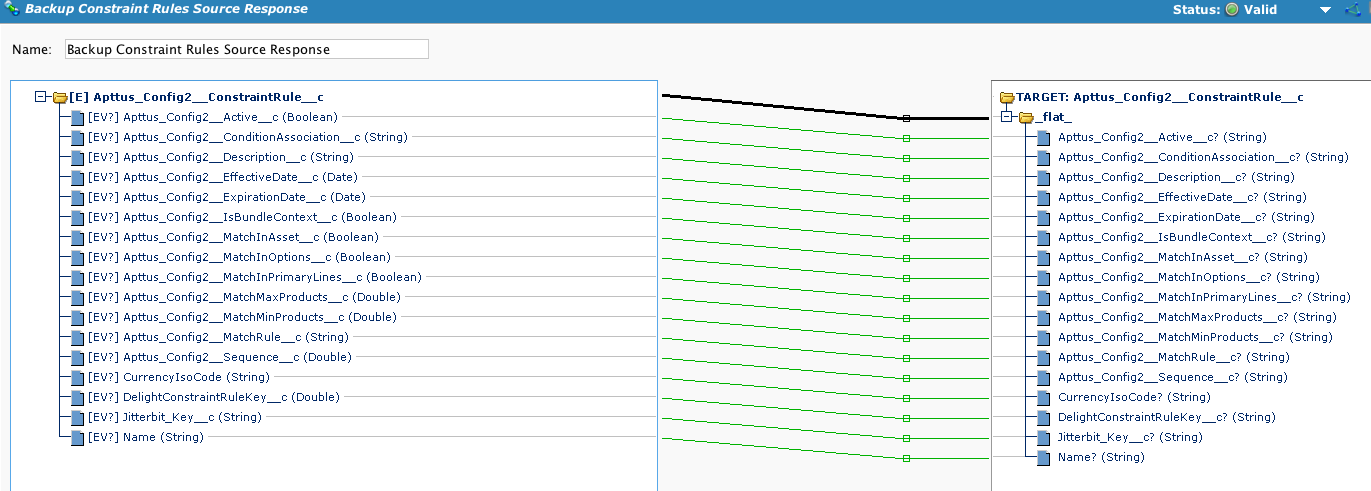The height and width of the screenshot is (491, 1371).
Task: Open the header dropdown arrow next to Valid
Action: (1325, 9)
